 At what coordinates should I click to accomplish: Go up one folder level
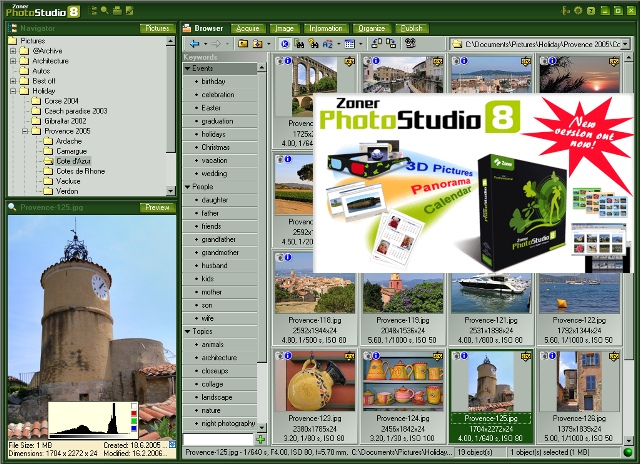coord(243,44)
